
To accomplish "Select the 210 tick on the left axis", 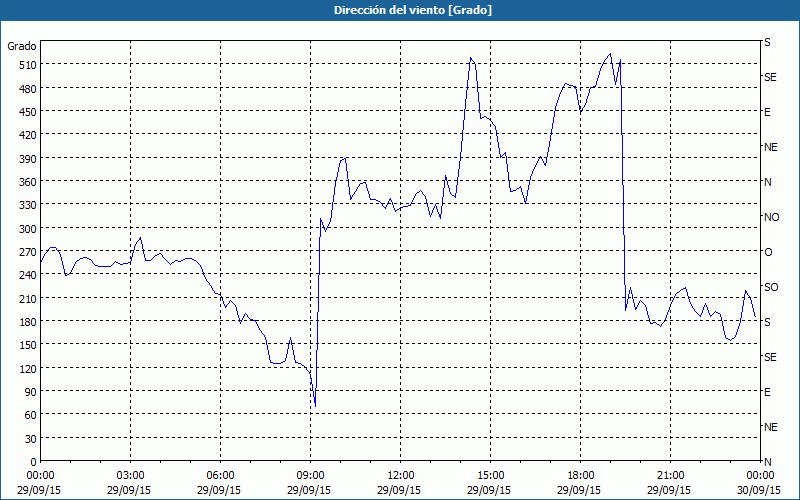I will click(28, 298).
